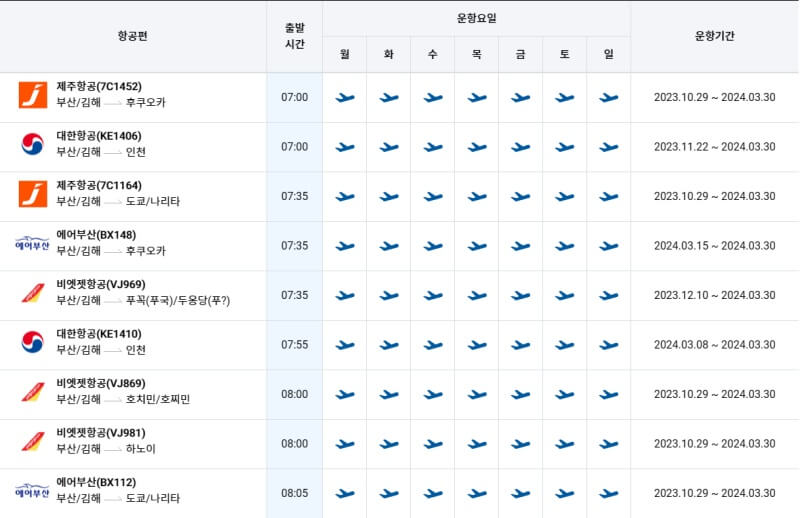Viewport: 800px width, 518px height.
Task: Select flight name 비엣젯항공(VJ969)
Action: (101, 284)
